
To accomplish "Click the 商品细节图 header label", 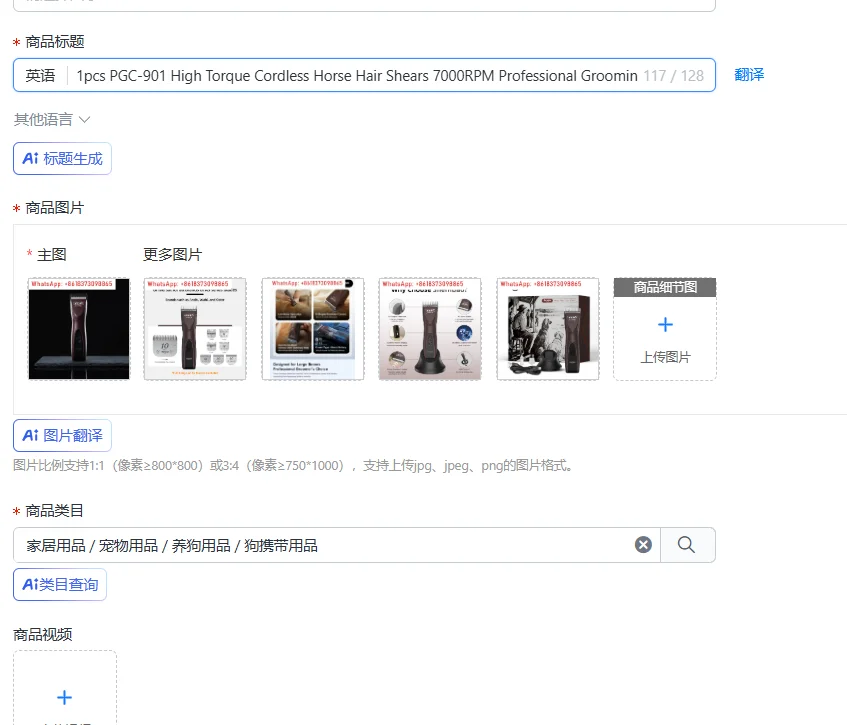I will [665, 287].
